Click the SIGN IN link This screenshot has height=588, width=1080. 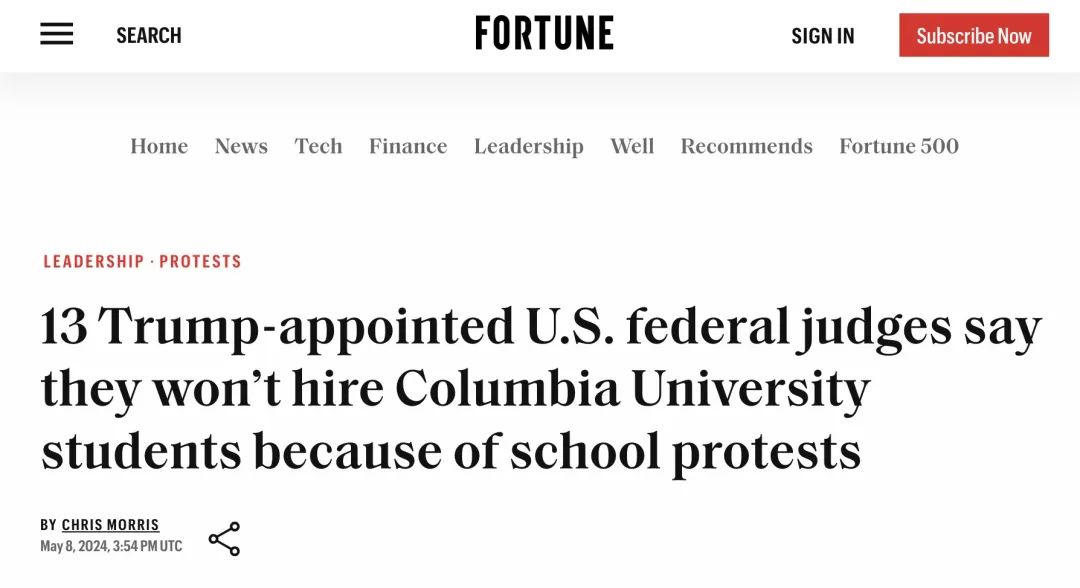coord(822,36)
